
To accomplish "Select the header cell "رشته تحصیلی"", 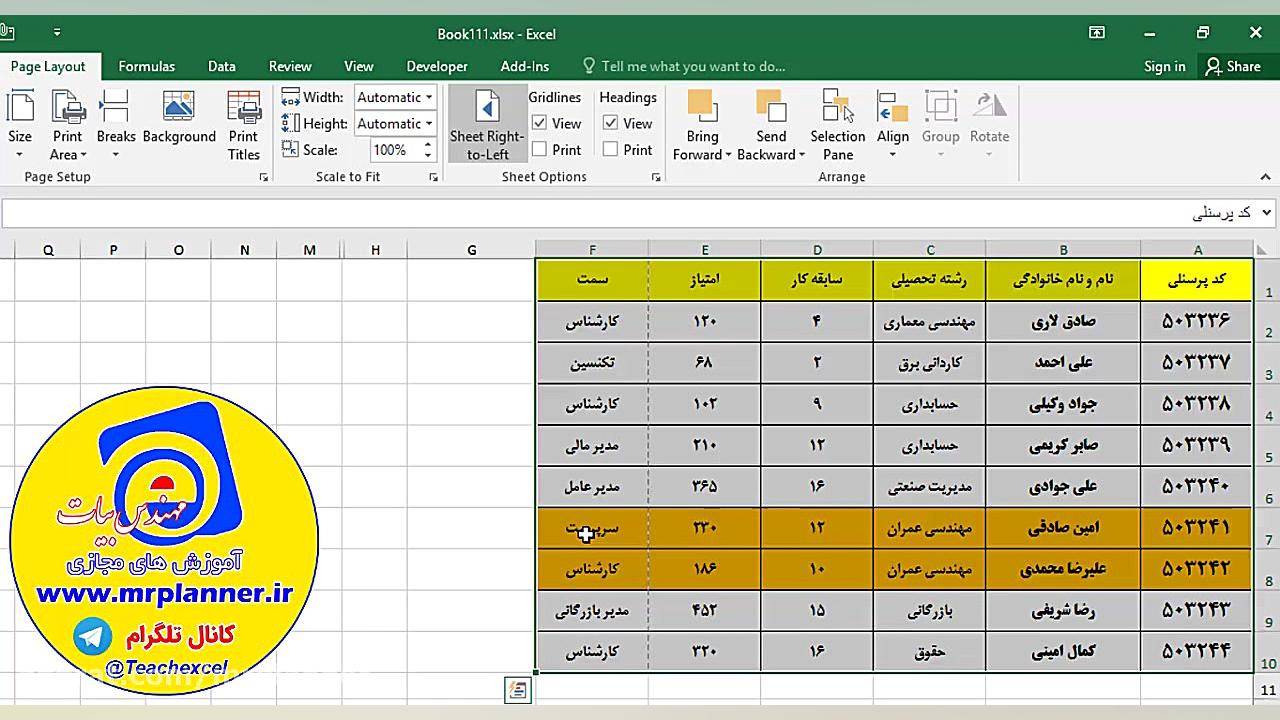I will 930,280.
